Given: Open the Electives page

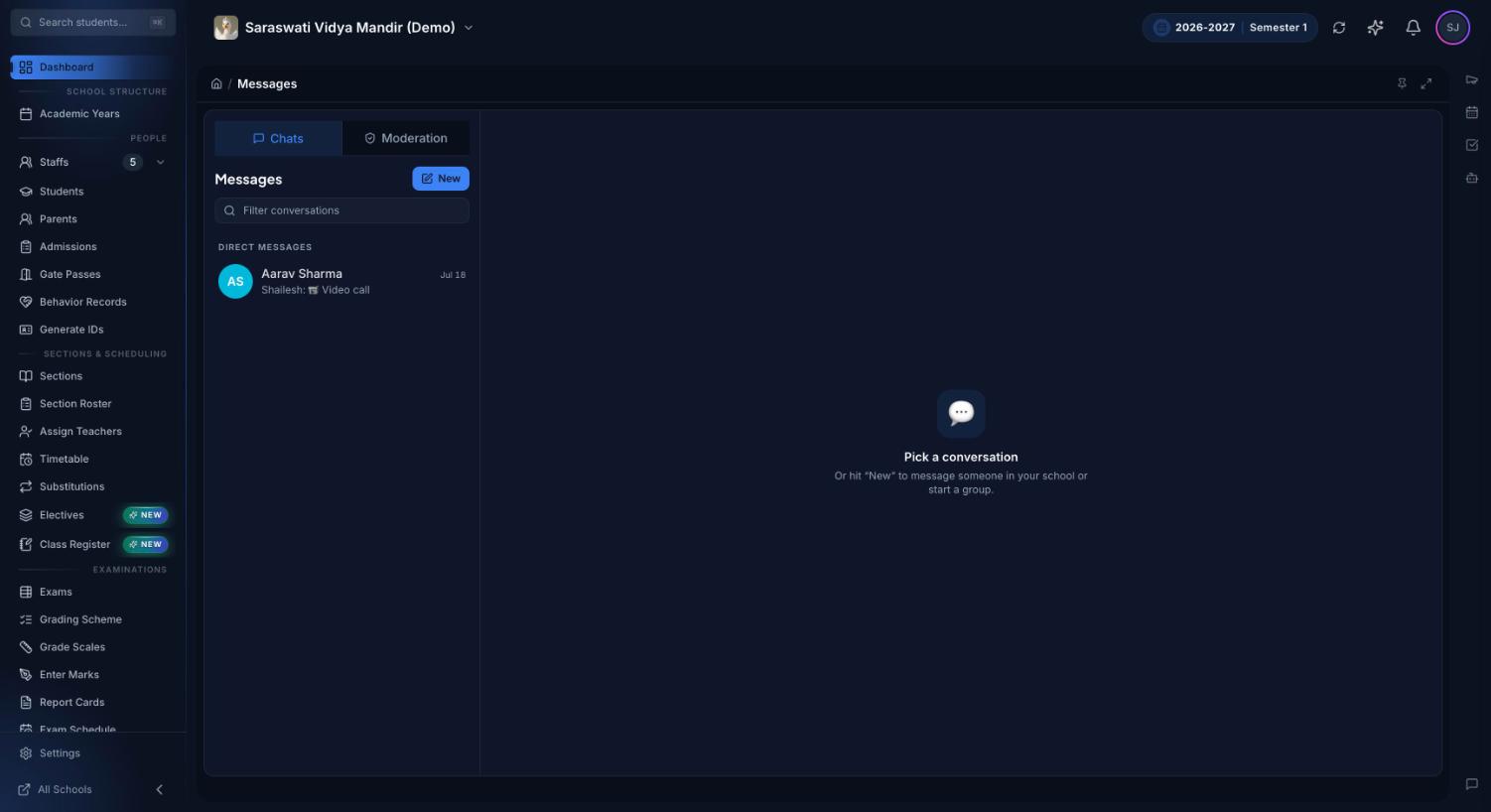Looking at the screenshot, I should tap(93, 515).
